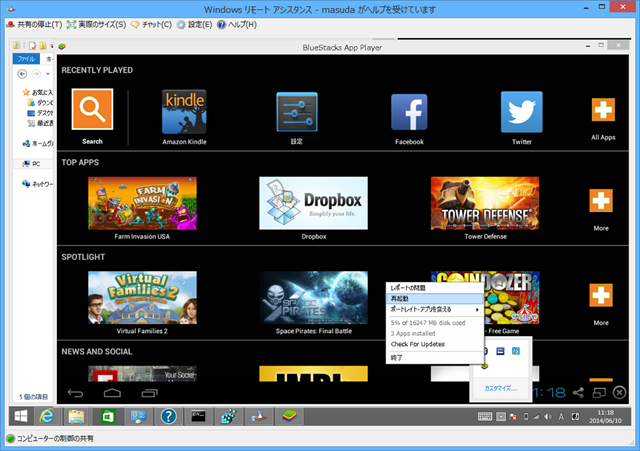Open All Apps plus icon

[602, 112]
